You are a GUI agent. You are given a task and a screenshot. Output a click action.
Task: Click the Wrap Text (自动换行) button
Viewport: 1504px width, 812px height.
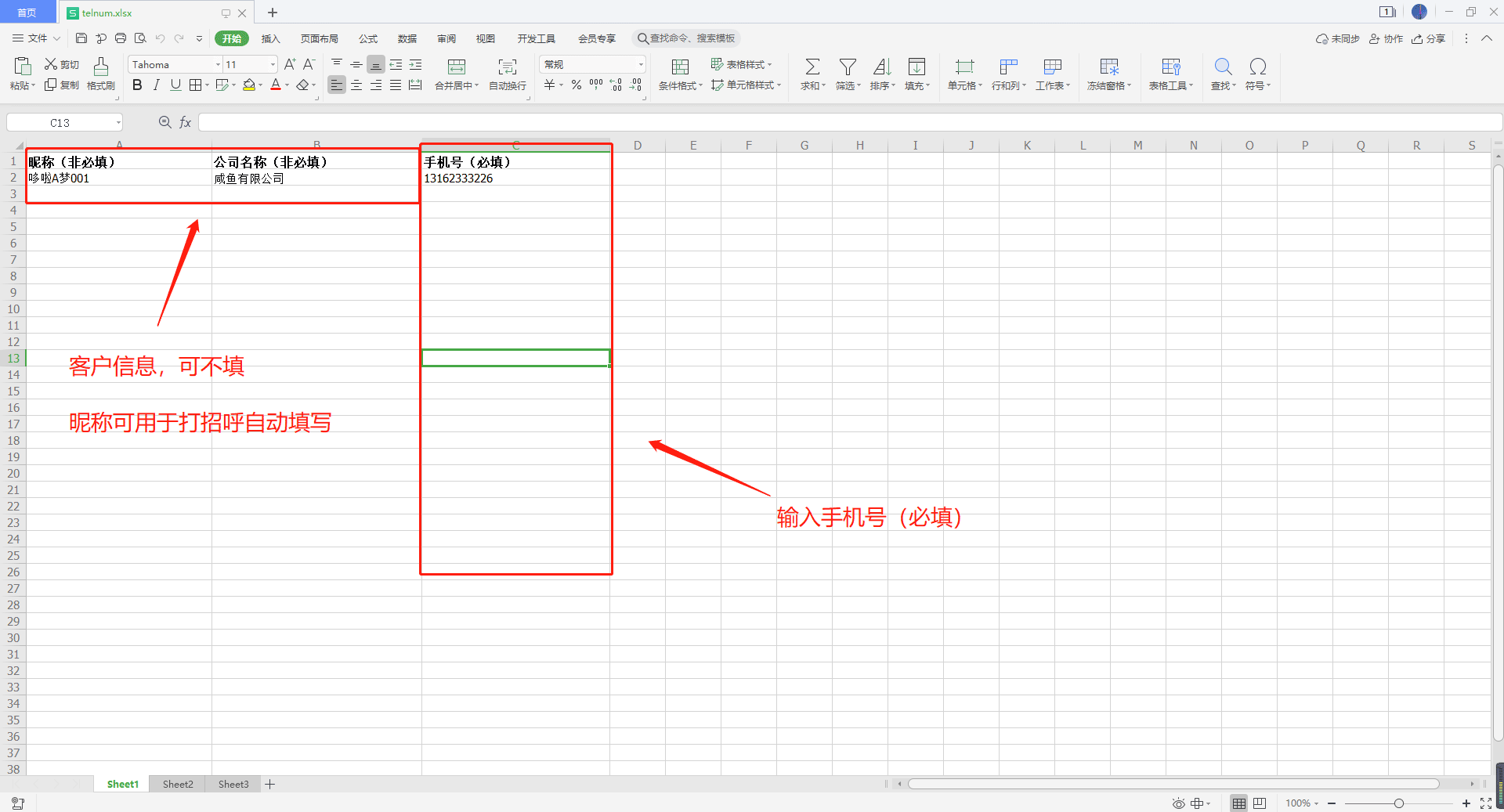click(507, 74)
